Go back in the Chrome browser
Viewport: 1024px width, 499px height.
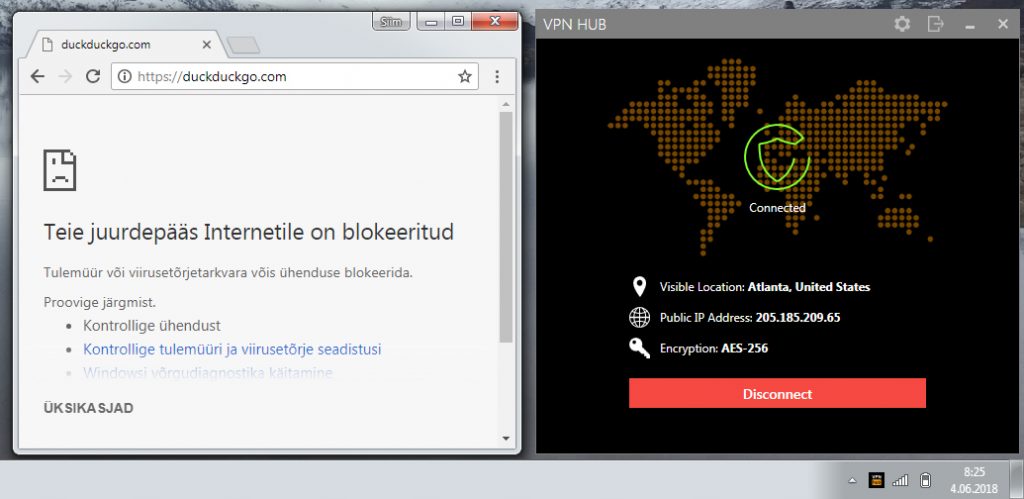point(37,77)
